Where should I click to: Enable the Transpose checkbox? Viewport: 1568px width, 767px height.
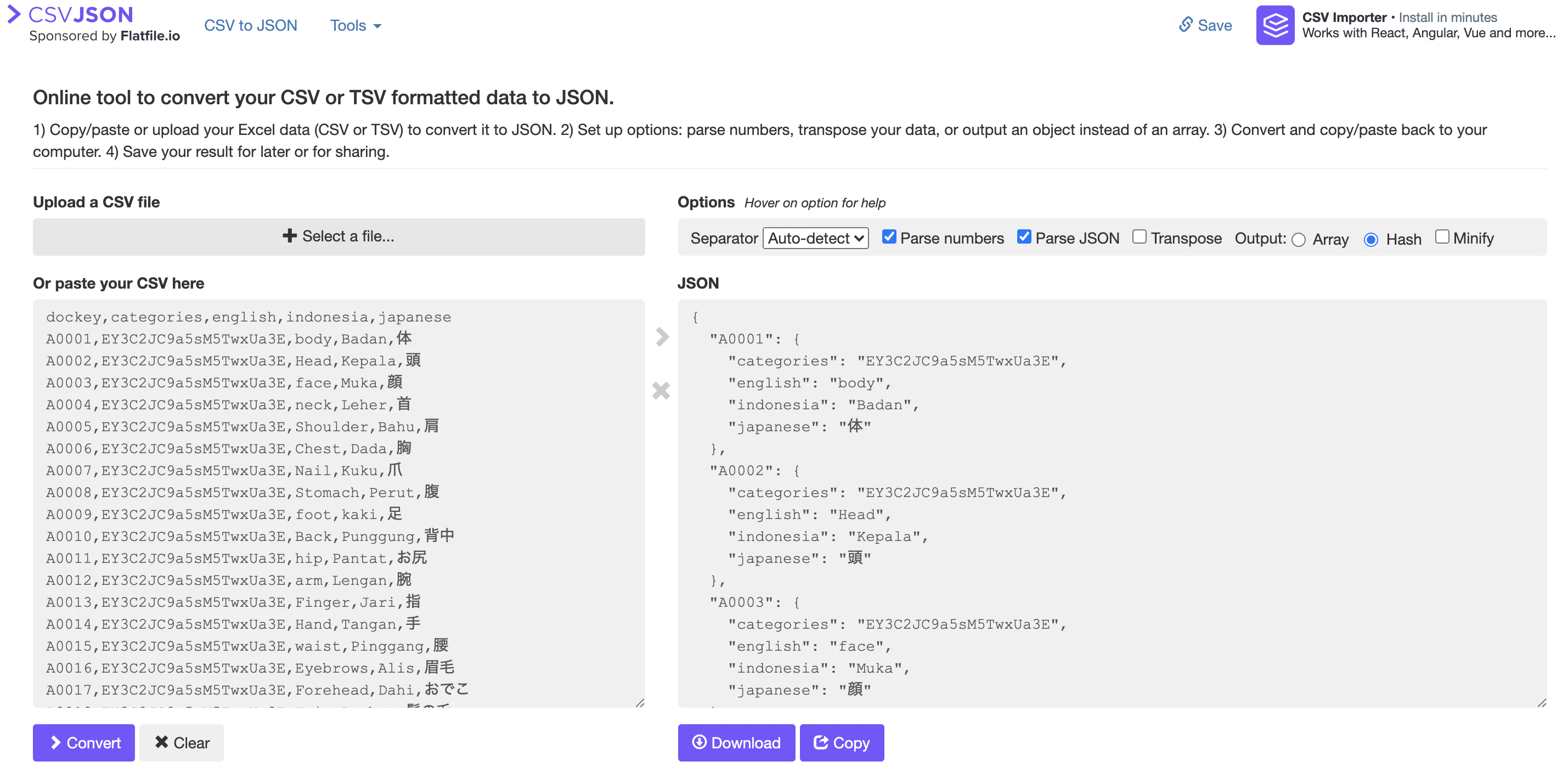(x=1139, y=237)
